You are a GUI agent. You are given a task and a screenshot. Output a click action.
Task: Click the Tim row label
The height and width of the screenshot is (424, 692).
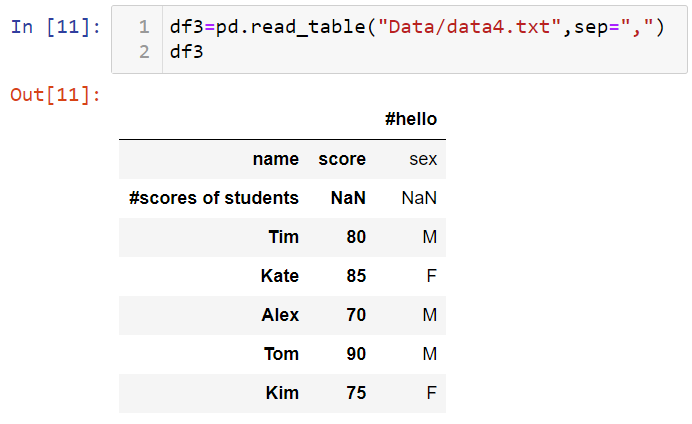(283, 237)
